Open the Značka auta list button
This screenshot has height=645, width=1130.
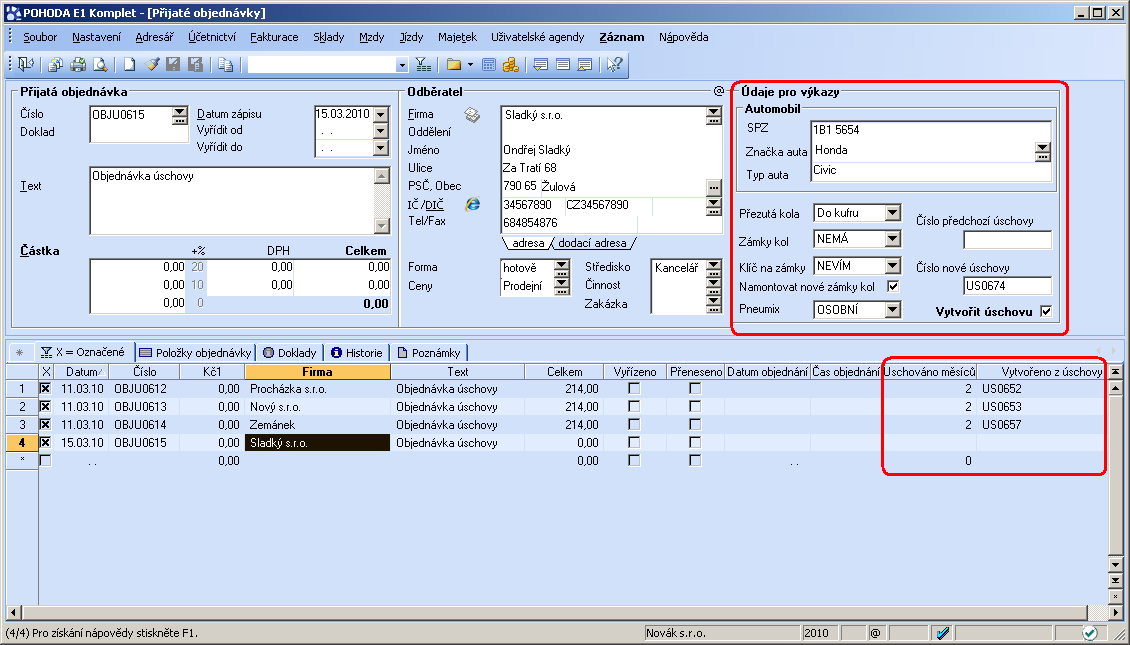pos(1043,151)
